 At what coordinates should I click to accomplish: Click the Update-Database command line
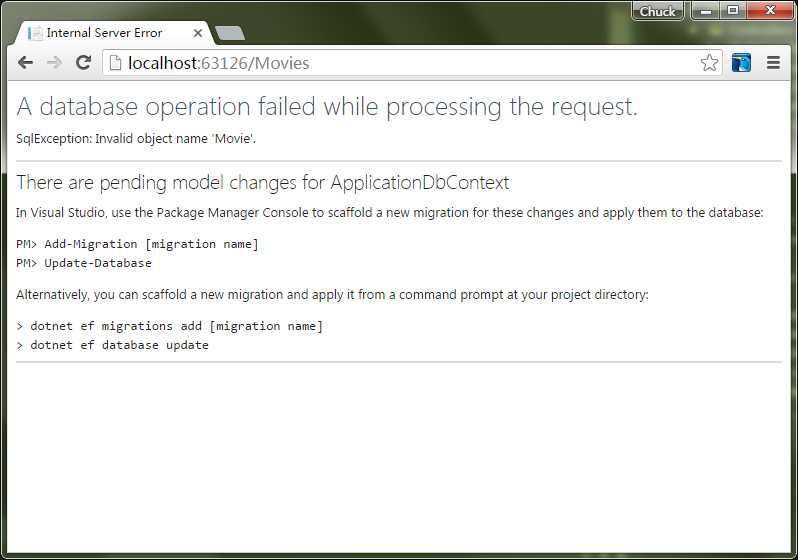pos(84,263)
